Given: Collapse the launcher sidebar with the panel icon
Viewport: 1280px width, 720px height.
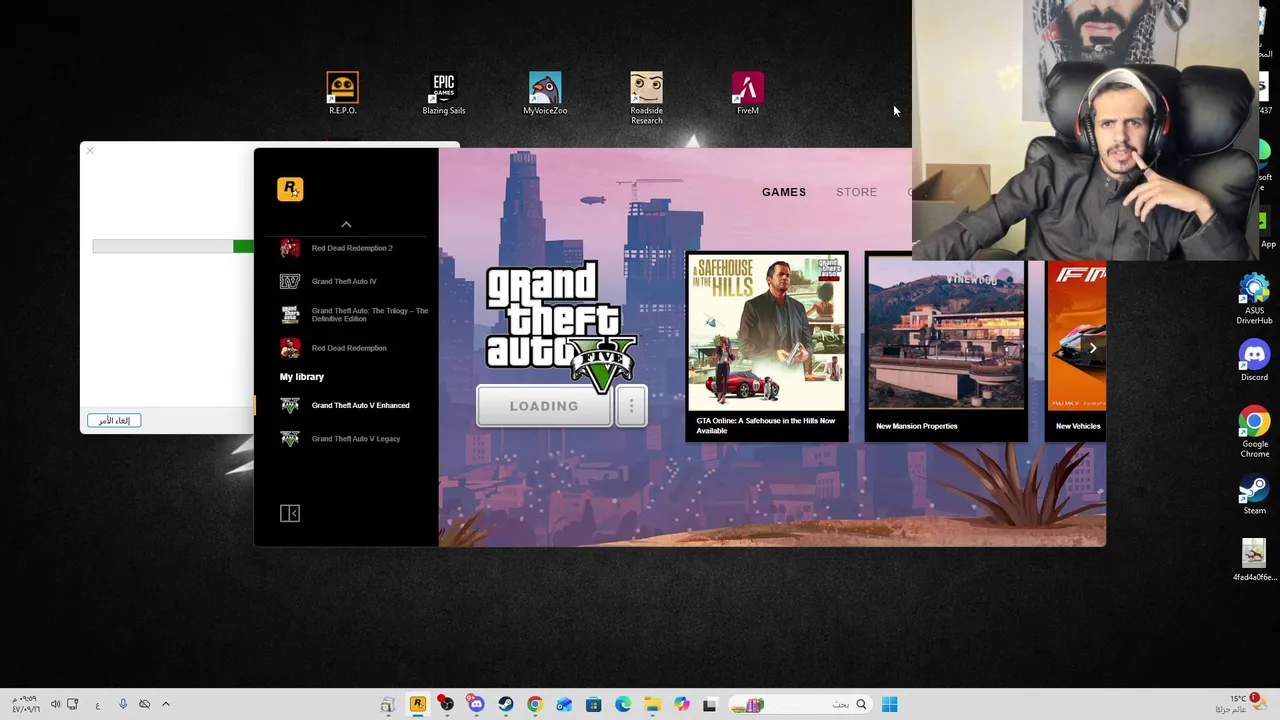Looking at the screenshot, I should (x=290, y=513).
